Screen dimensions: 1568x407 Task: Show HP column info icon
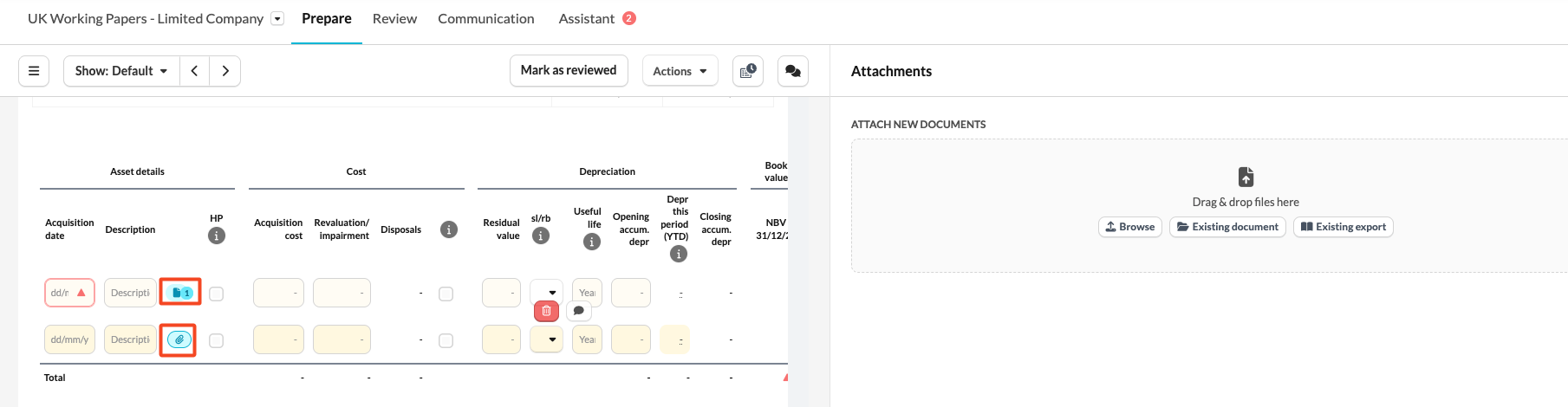point(217,236)
